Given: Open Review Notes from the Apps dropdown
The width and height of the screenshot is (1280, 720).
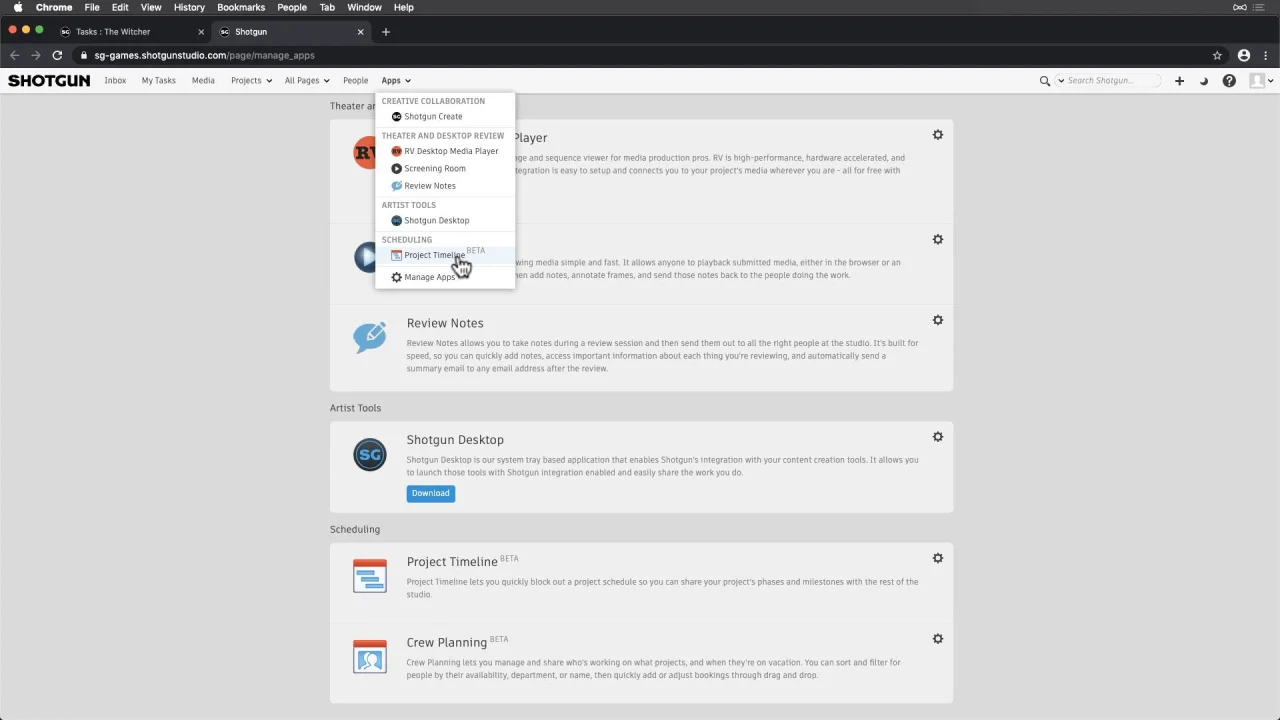Looking at the screenshot, I should coord(430,186).
